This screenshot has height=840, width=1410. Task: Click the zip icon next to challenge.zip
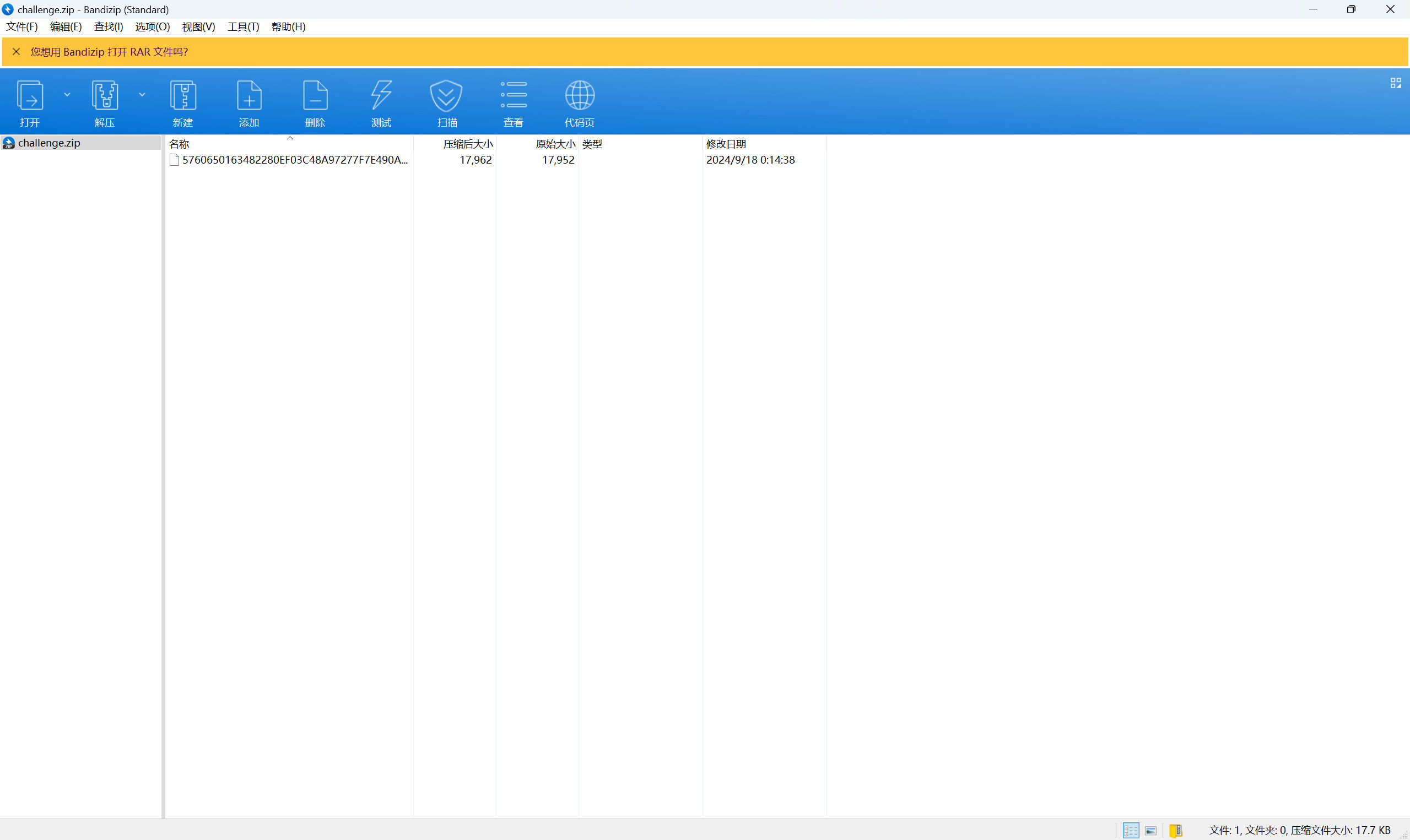tap(8, 143)
